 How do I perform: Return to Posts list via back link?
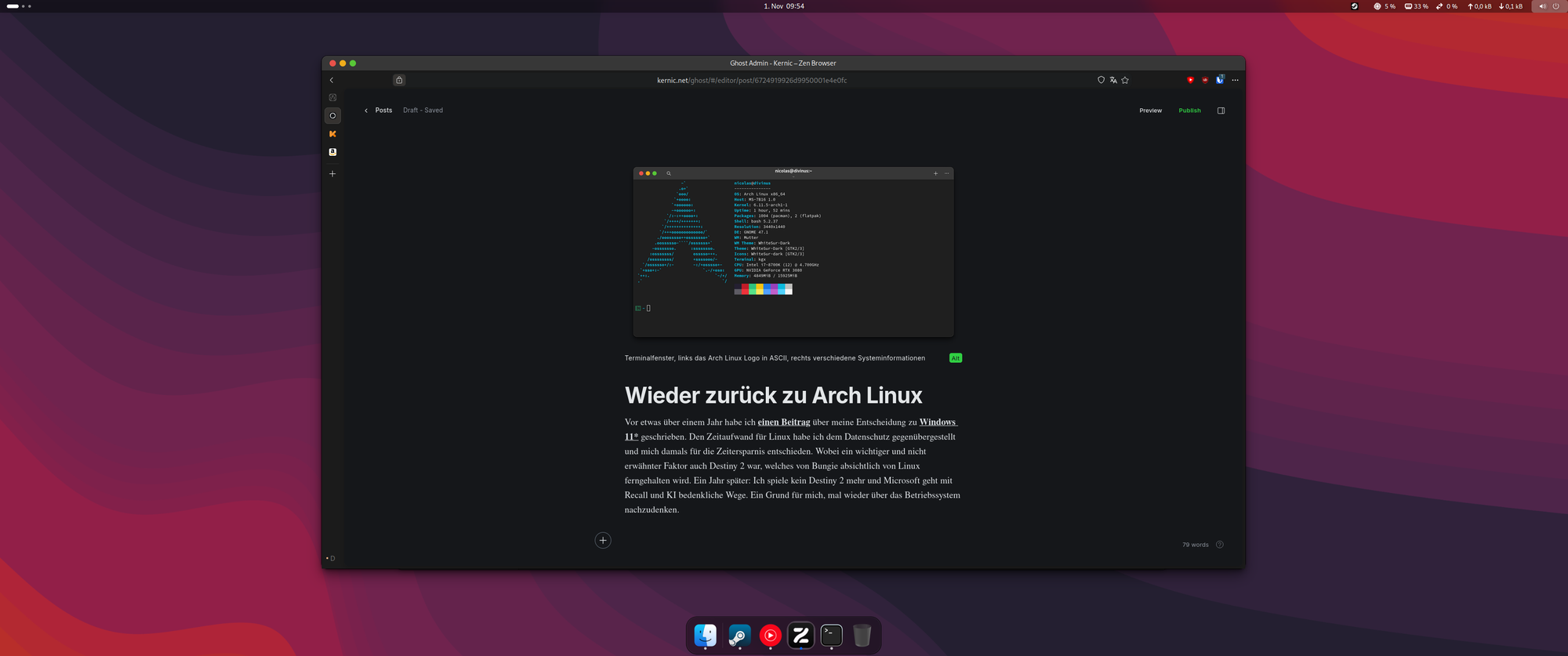click(379, 111)
